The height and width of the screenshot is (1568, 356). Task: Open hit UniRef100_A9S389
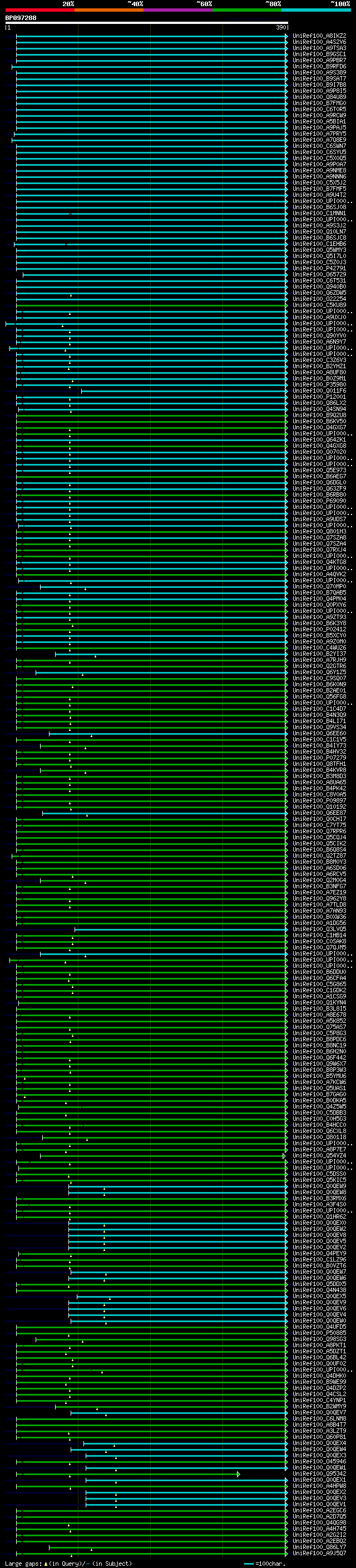point(319,72)
